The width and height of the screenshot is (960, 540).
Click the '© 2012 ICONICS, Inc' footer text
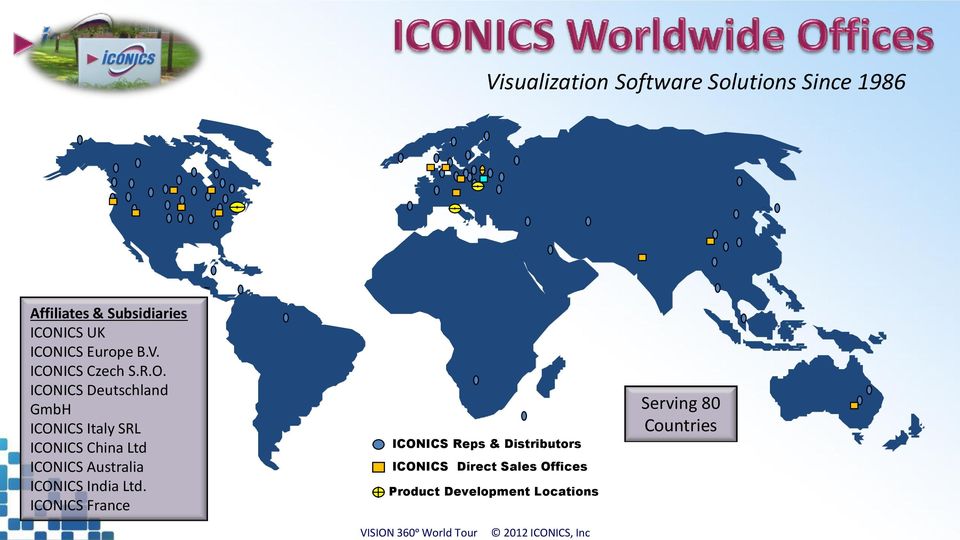pyautogui.click(x=541, y=533)
